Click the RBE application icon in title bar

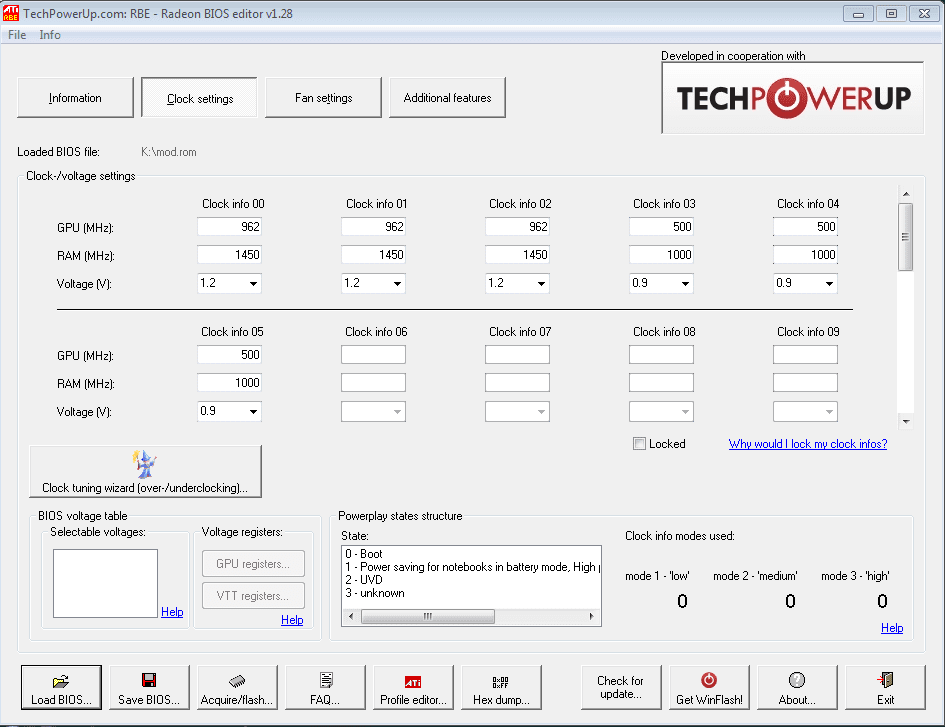coord(11,13)
